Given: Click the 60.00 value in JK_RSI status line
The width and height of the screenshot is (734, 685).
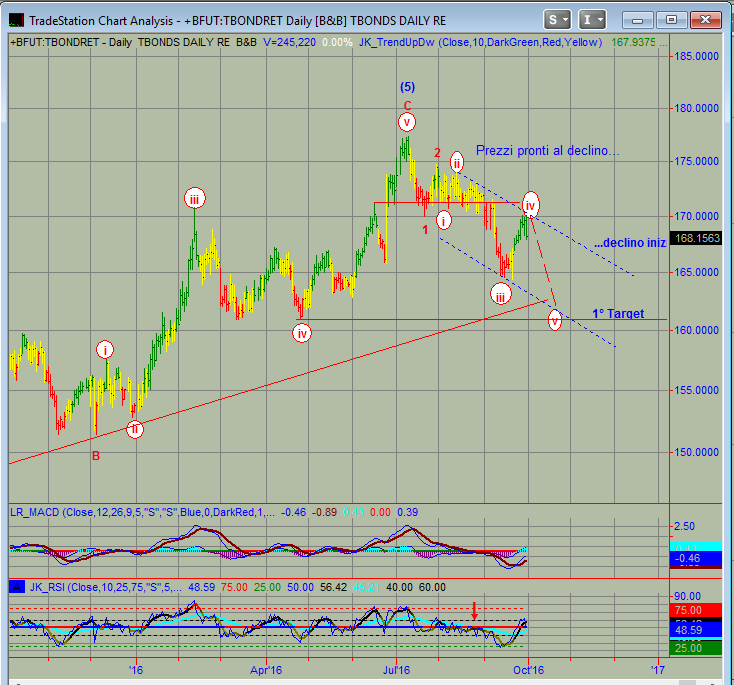Looking at the screenshot, I should point(432,587).
